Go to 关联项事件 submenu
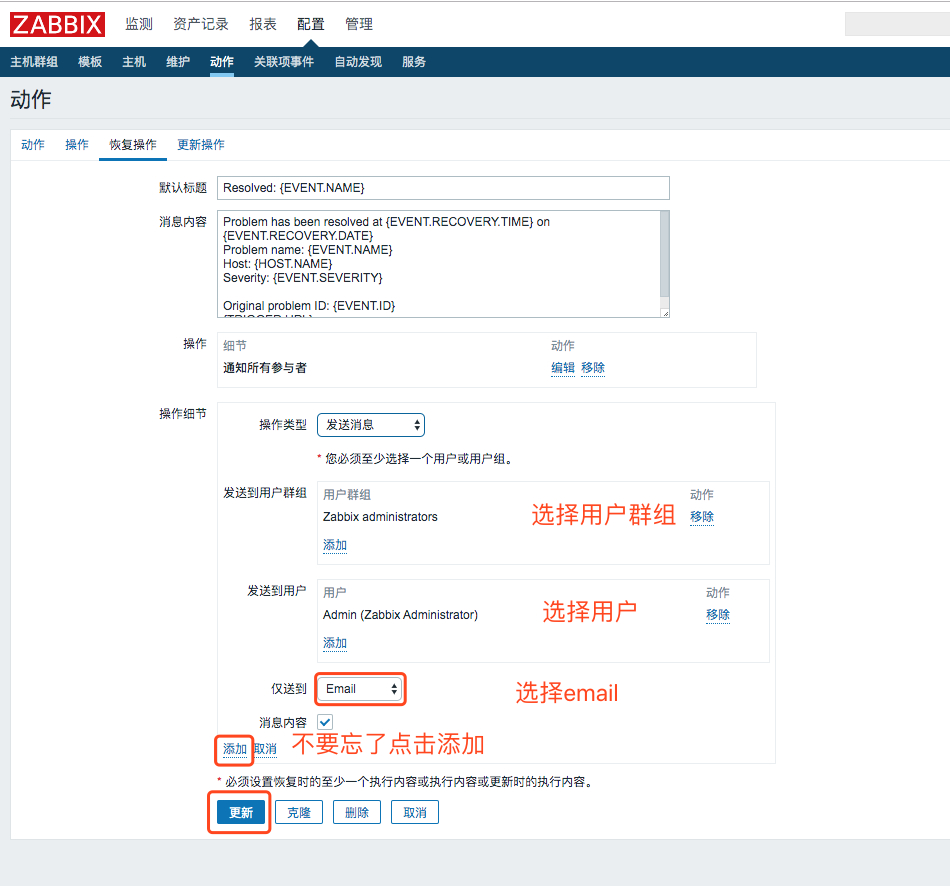The image size is (950, 886). (x=284, y=62)
